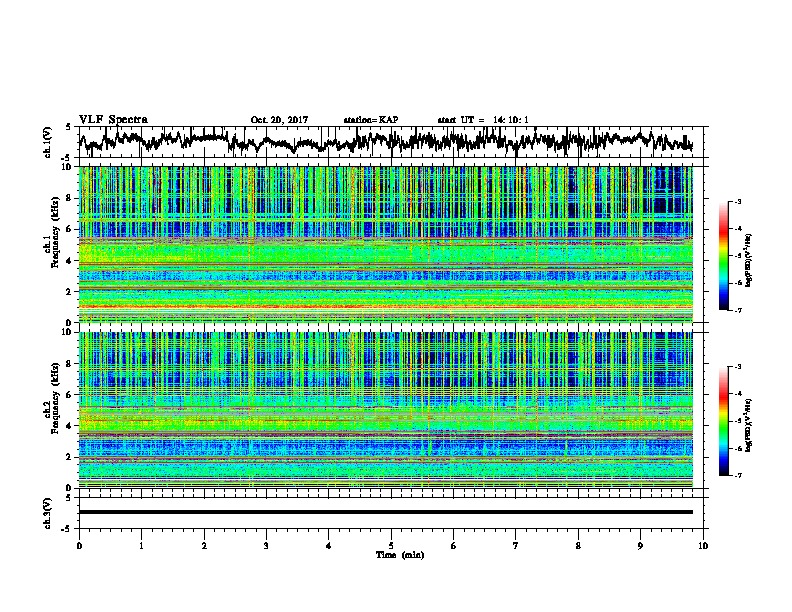
Task: Select the date text "Oct. 20, 2017"
Action: click(279, 120)
